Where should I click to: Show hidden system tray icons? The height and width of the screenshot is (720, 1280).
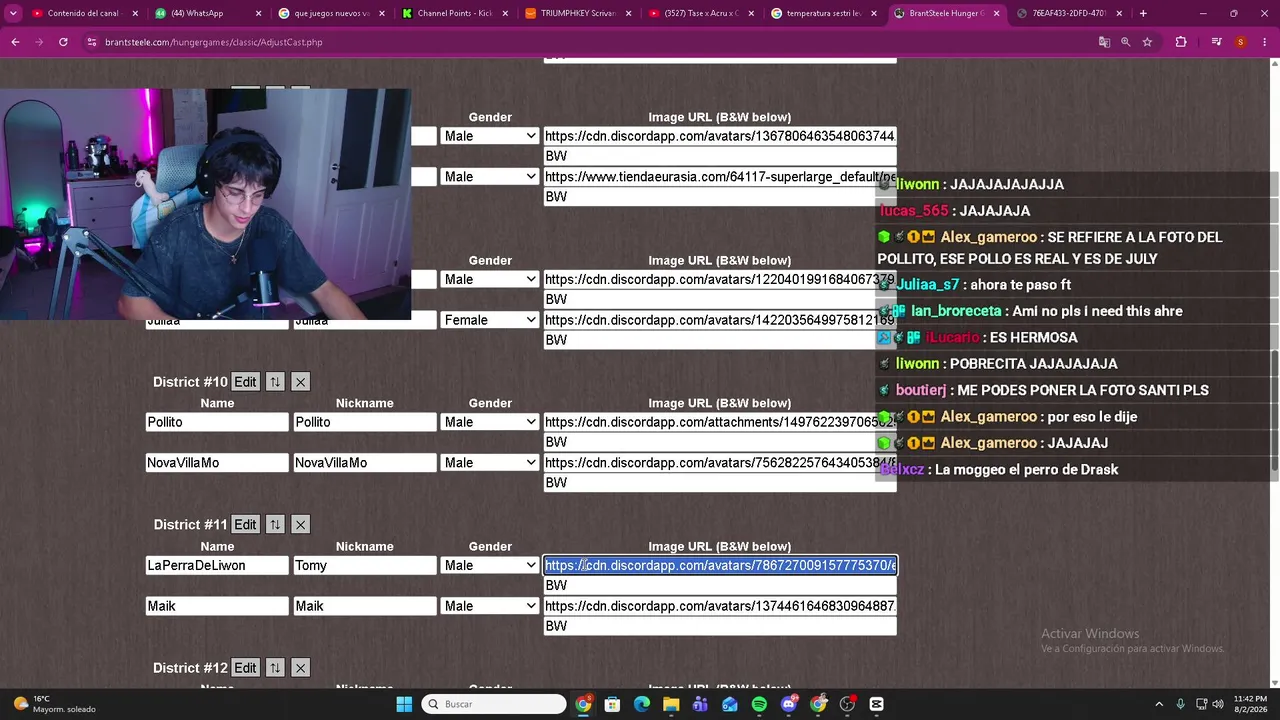pyautogui.click(x=1159, y=704)
